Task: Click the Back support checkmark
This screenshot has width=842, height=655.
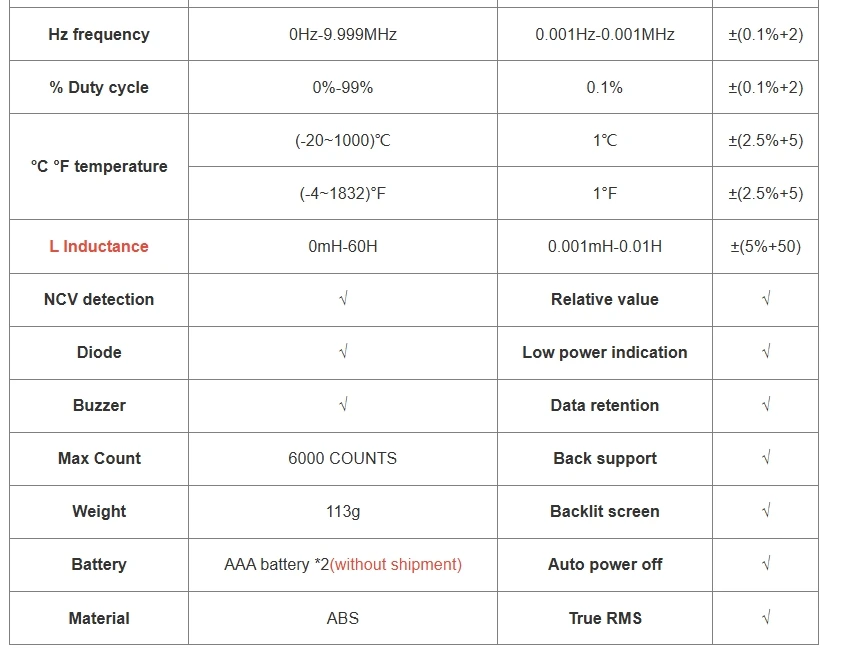Action: tap(766, 457)
